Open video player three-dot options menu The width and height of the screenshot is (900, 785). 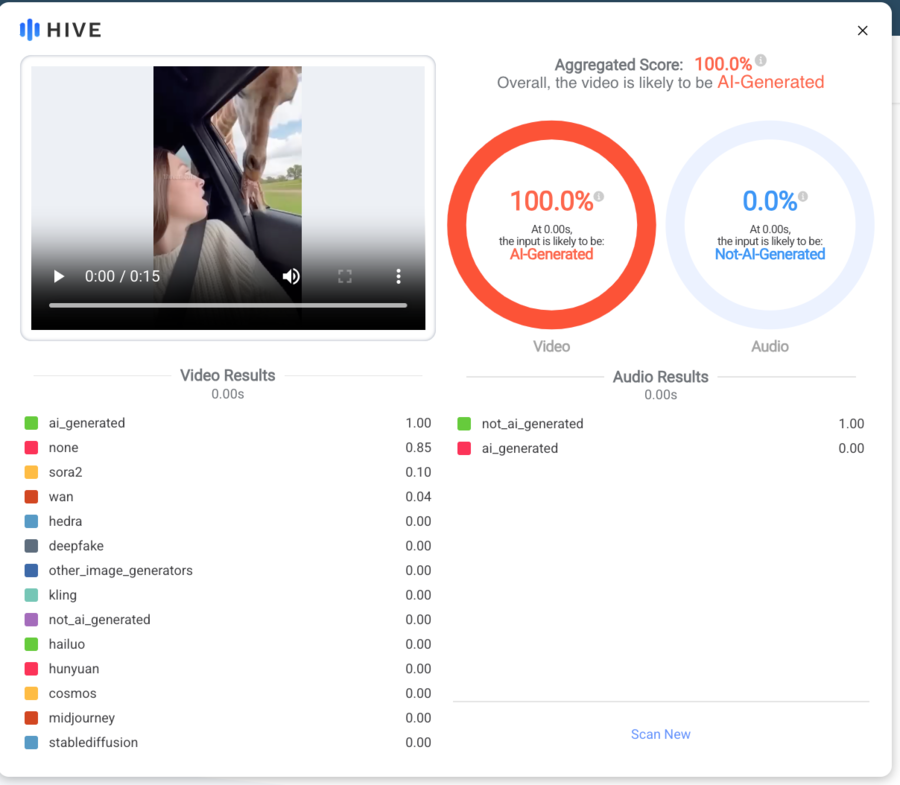coord(398,276)
